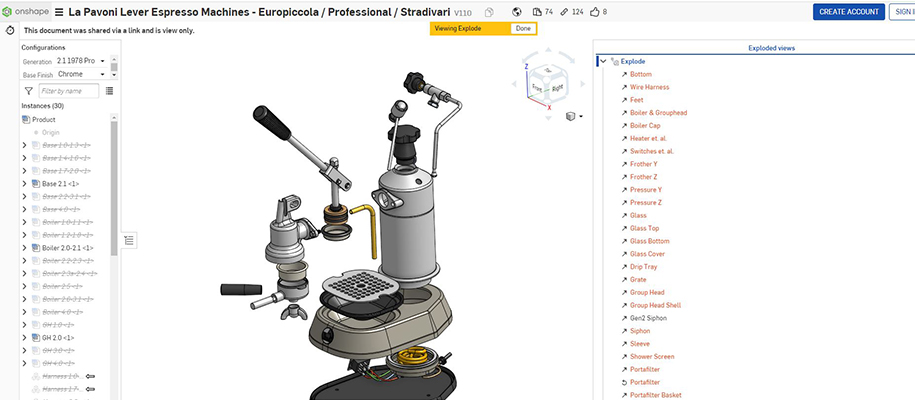This screenshot has width=915, height=400.
Task: Select GH 2.0 <1> in the list
Action: pos(58,338)
